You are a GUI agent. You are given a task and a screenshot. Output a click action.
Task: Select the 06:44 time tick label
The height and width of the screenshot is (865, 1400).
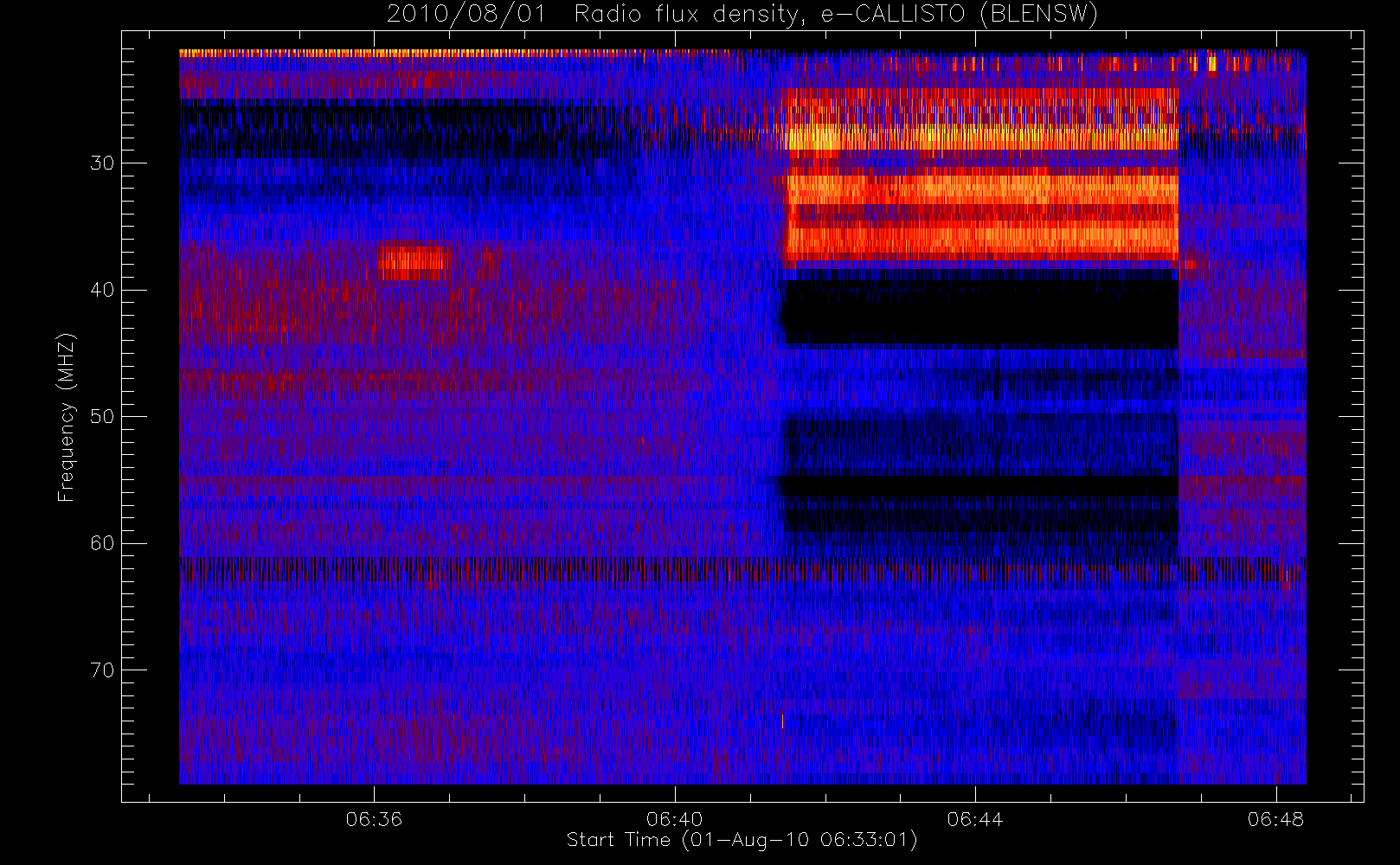pyautogui.click(x=975, y=818)
